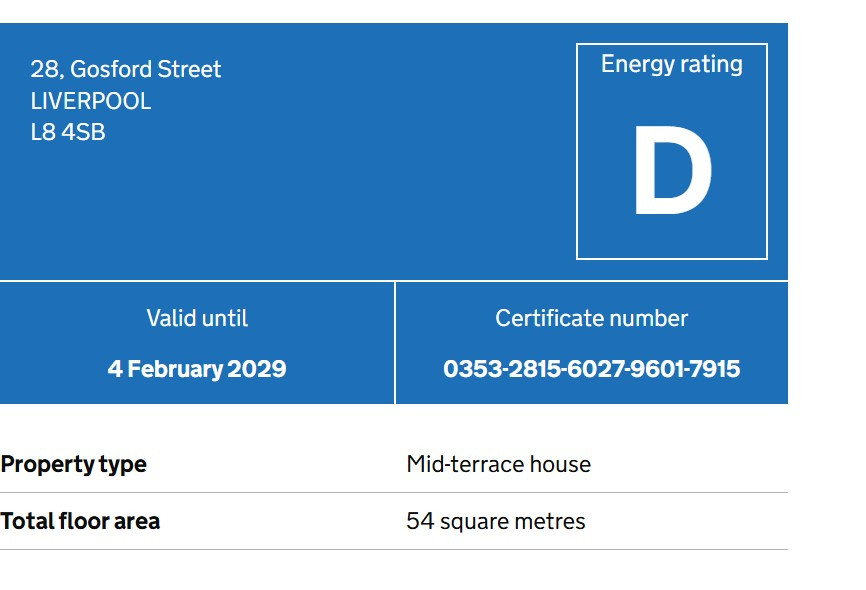Click the day number 4 in the expiry date
The width and height of the screenshot is (866, 590).
(x=114, y=369)
